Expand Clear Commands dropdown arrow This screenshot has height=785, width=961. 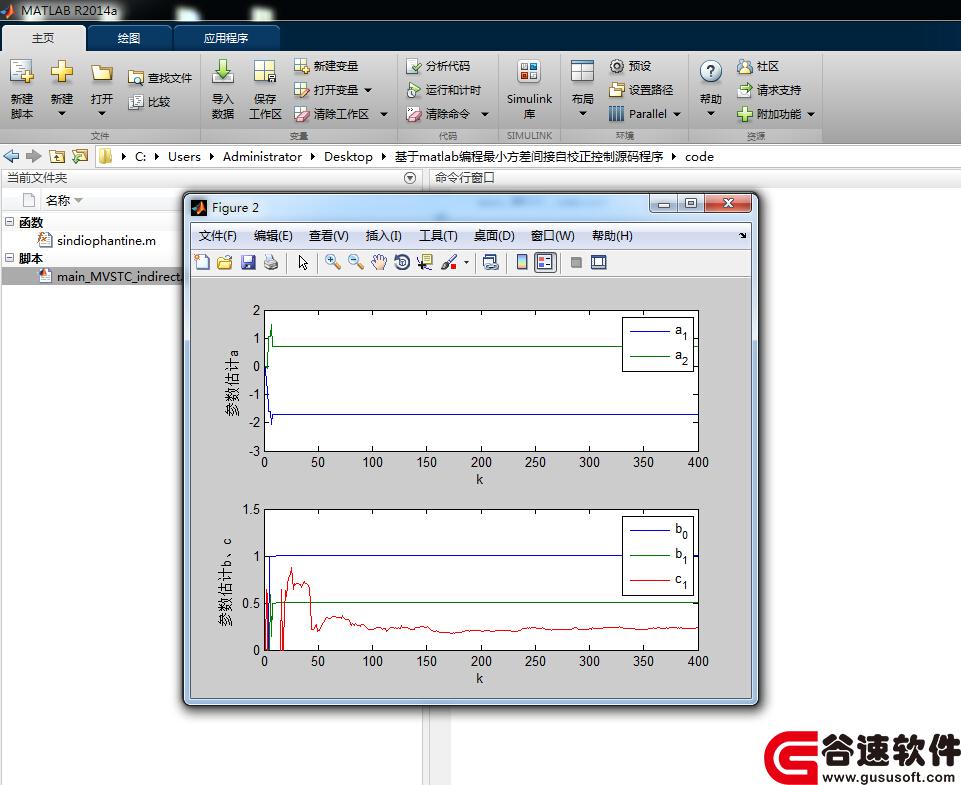[485, 114]
